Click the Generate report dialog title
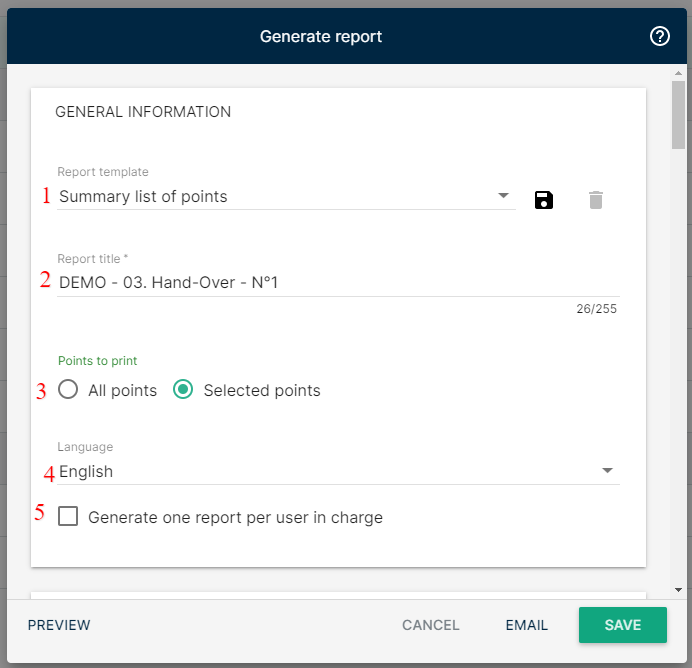 pos(321,37)
